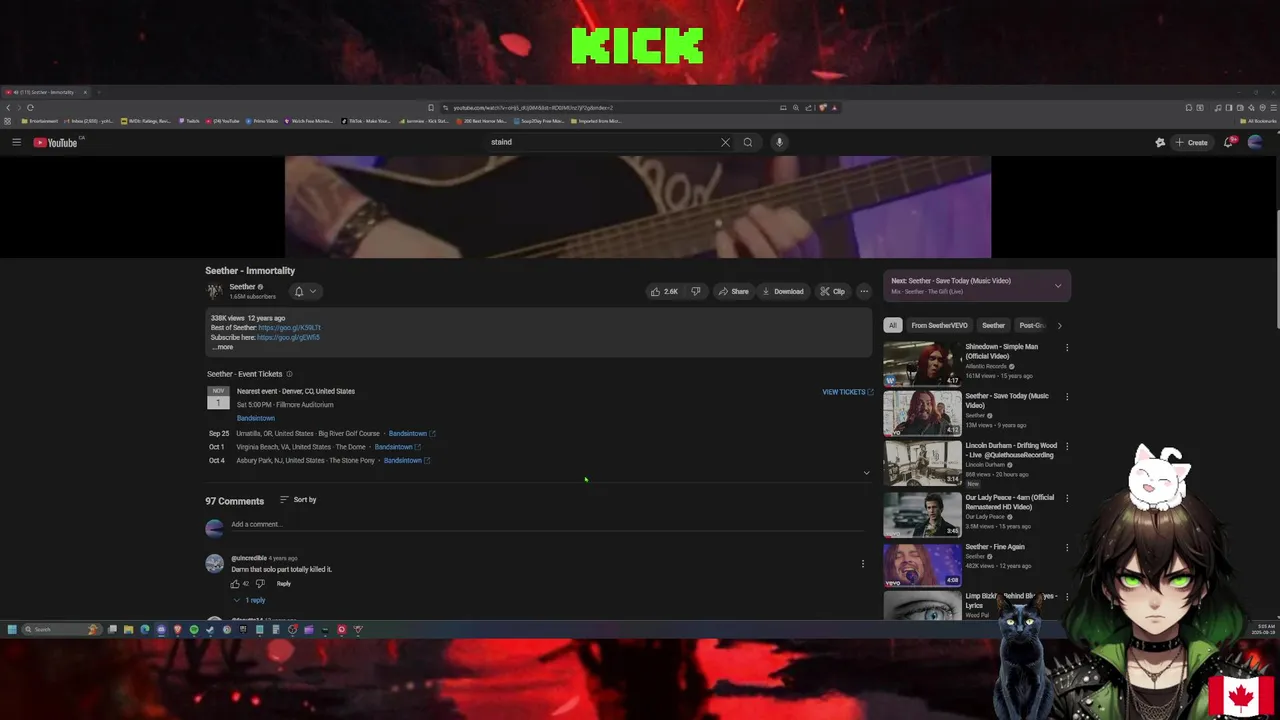Open Spotify from the taskbar

coord(194,629)
